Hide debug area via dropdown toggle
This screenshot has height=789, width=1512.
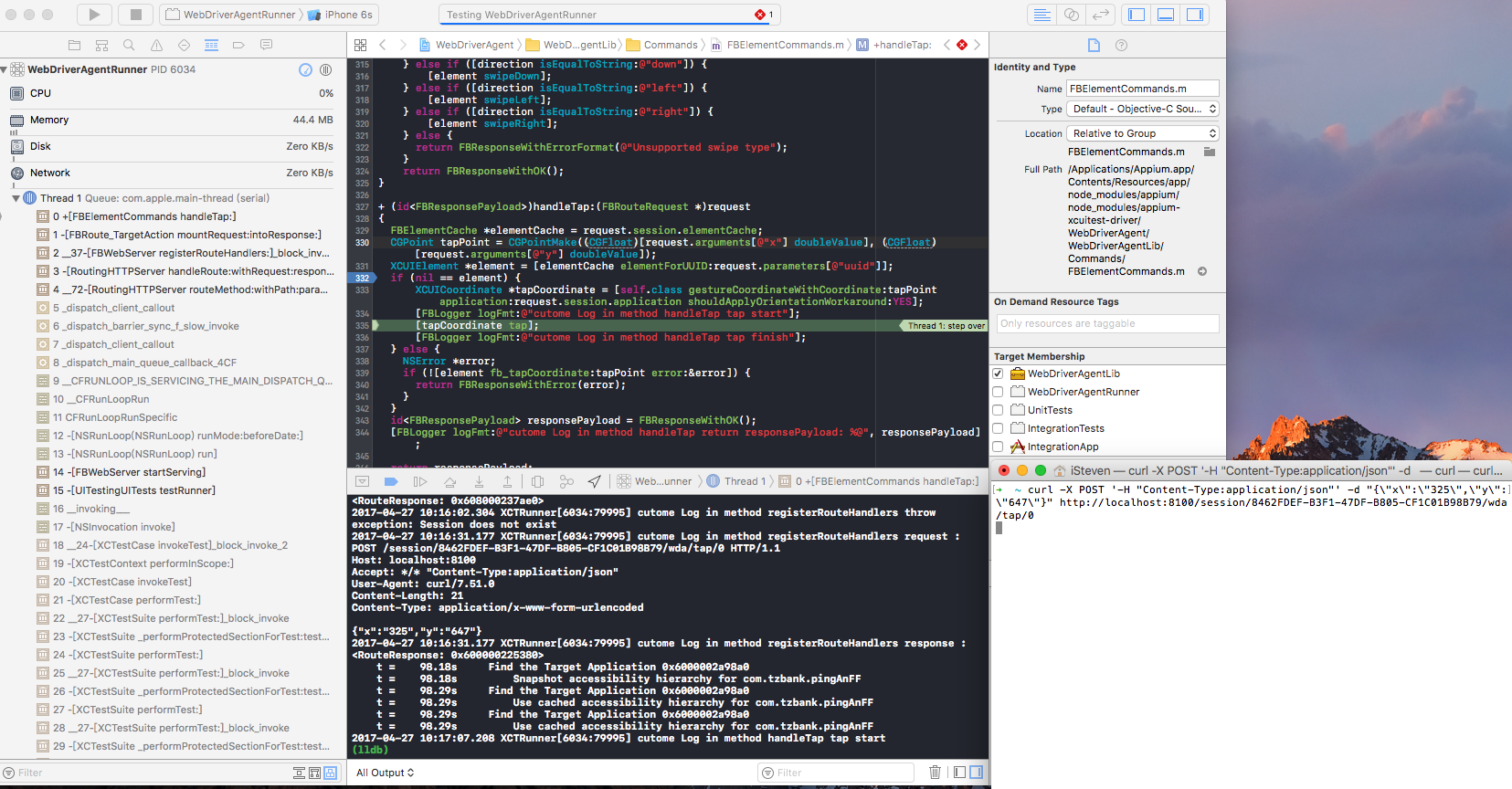(363, 481)
